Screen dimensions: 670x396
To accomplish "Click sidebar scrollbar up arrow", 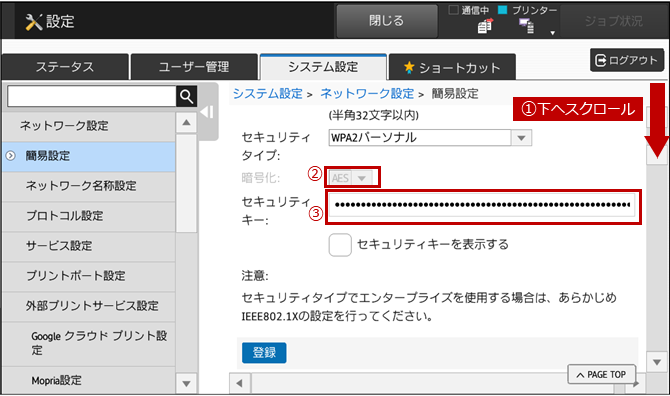I will tap(186, 123).
